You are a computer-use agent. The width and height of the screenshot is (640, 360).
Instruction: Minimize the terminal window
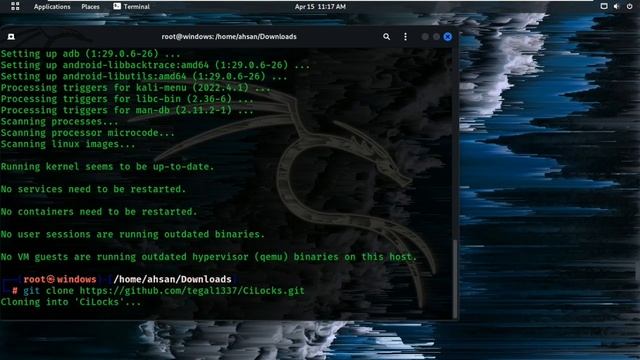coord(425,37)
